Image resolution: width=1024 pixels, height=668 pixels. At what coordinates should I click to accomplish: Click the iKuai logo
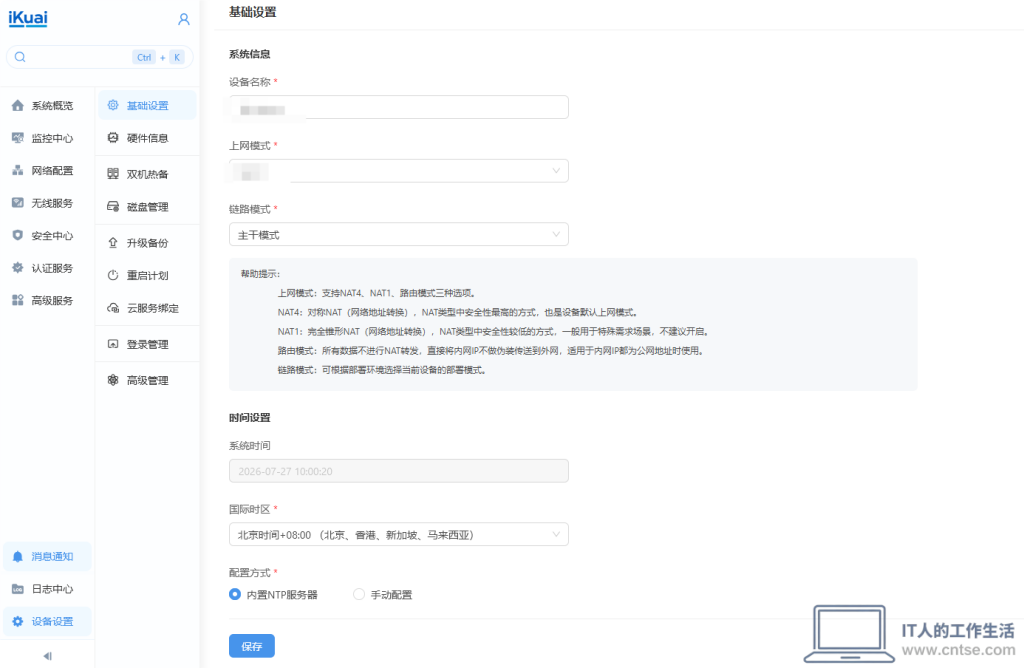(x=27, y=18)
